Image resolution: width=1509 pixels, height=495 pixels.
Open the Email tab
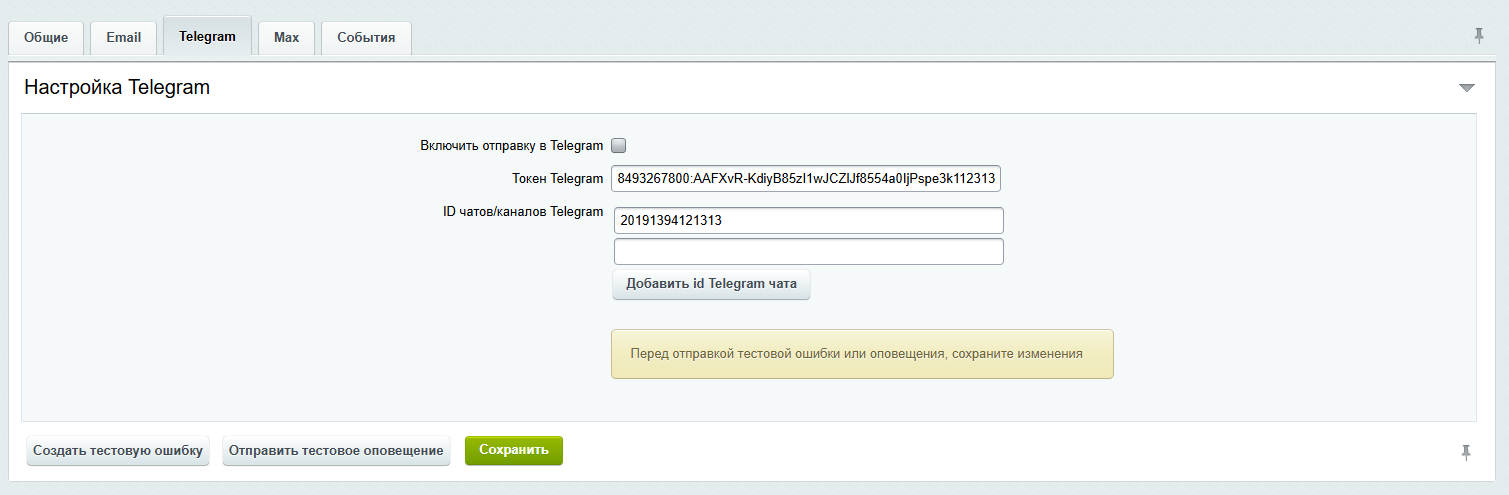click(124, 38)
